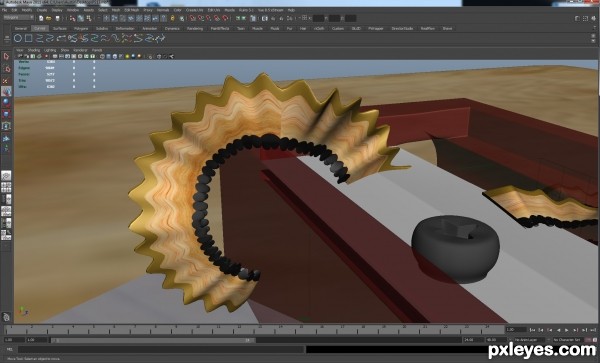Image resolution: width=600 pixels, height=363 pixels.
Task: Click the Open Scene folder icon
Action: pos(49,18)
